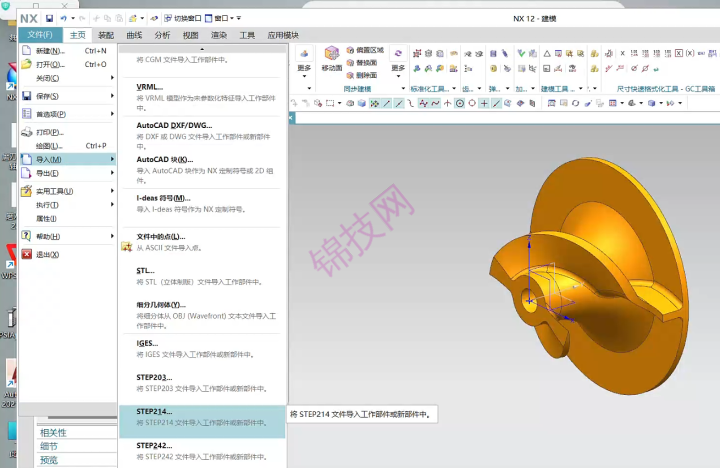Image resolution: width=720 pixels, height=468 pixels.
Task: Click the blue shaded cube icon in selection bar
Action: coord(362,103)
